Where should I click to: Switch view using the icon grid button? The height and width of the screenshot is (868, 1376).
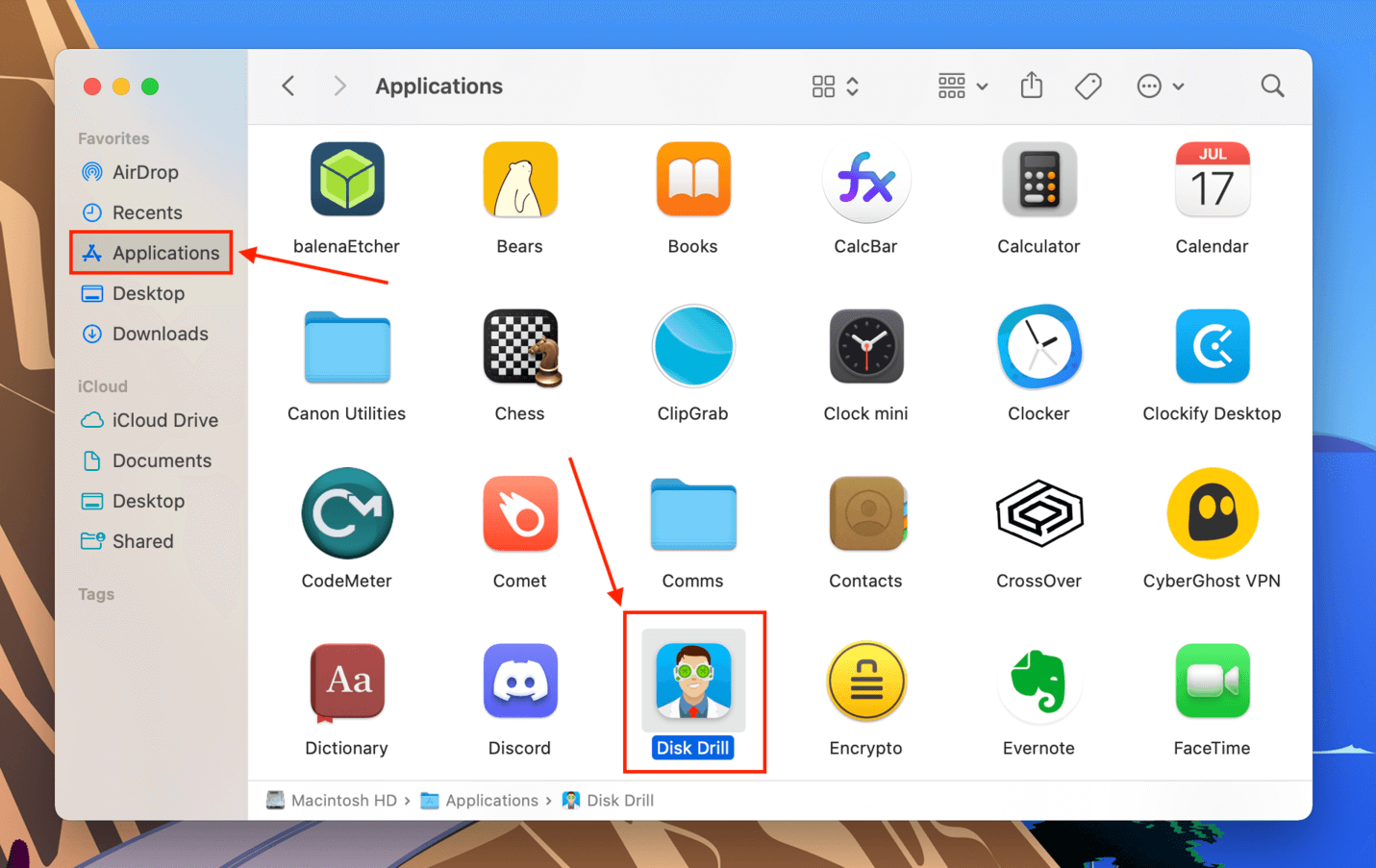click(823, 87)
